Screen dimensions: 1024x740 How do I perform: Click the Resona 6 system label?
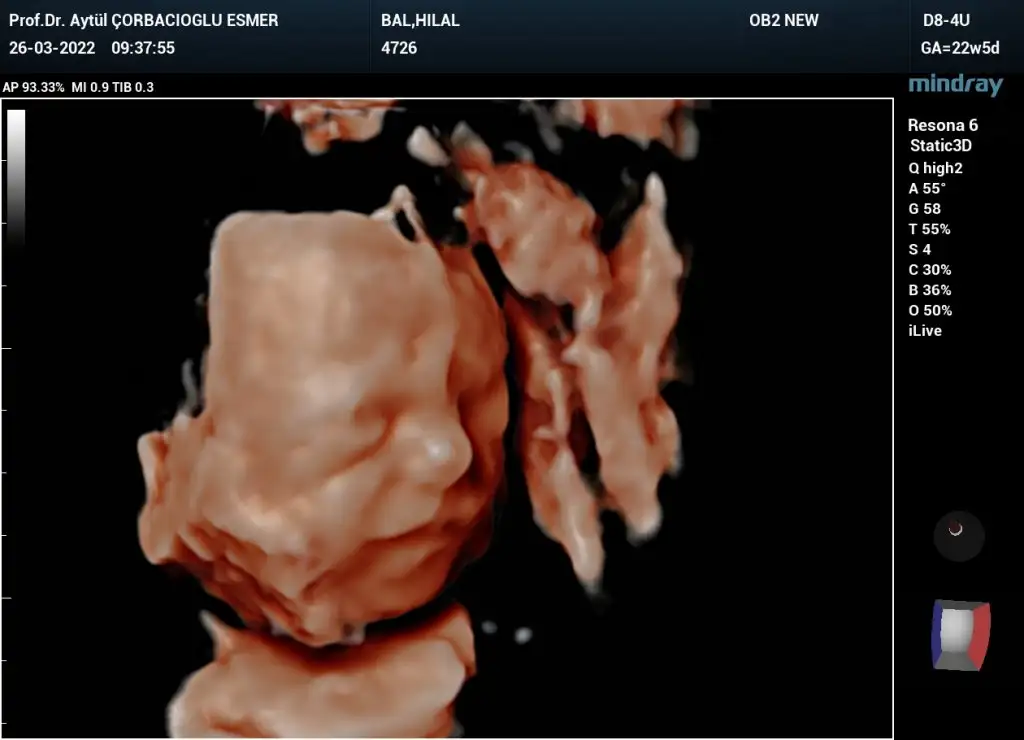[942, 125]
